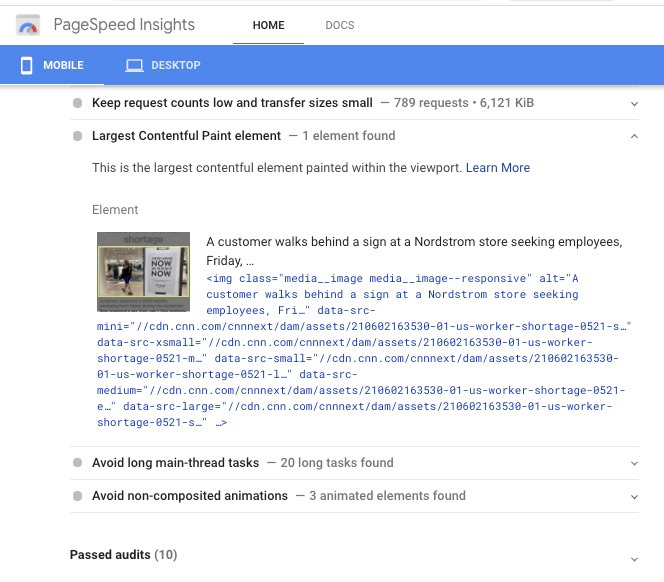Expand the Passed audits section chevron

[634, 559]
